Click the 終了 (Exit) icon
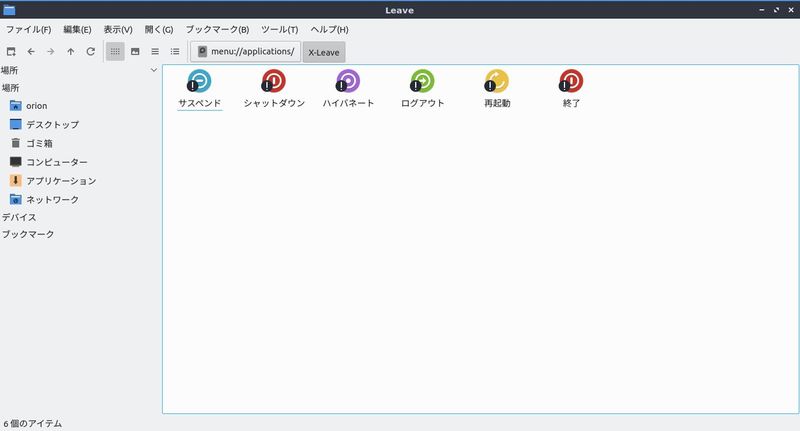Viewport: 800px width, 431px height. point(571,82)
